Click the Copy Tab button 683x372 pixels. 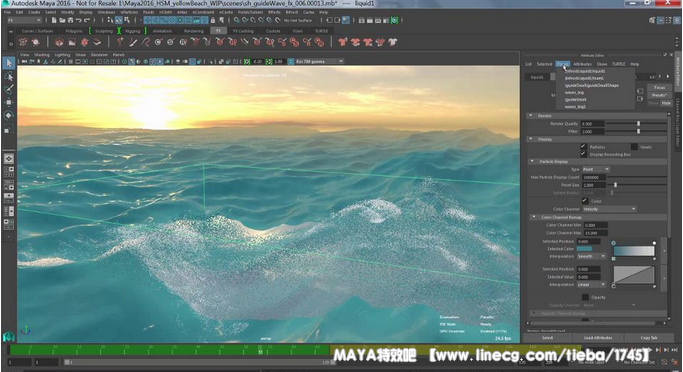[649, 338]
